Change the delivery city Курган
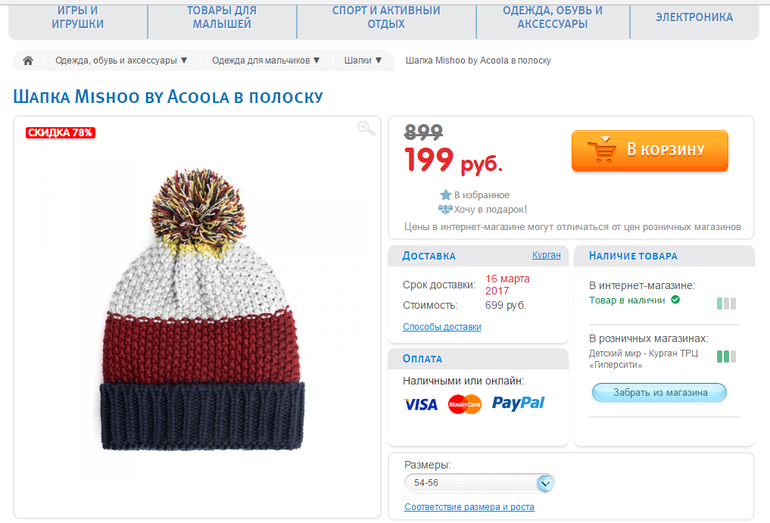Image resolution: width=770 pixels, height=523 pixels. [546, 256]
